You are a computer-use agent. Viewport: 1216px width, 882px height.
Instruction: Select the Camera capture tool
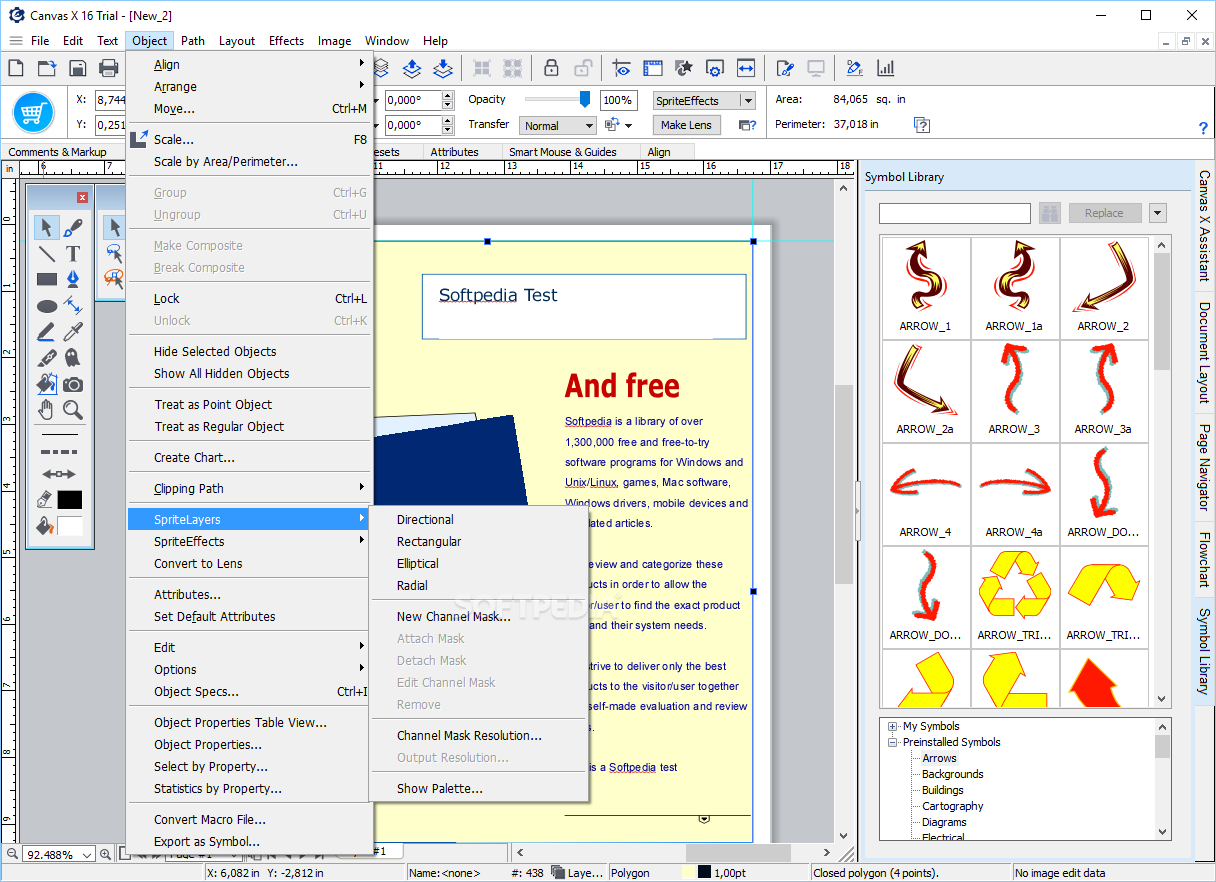pyautogui.click(x=73, y=383)
